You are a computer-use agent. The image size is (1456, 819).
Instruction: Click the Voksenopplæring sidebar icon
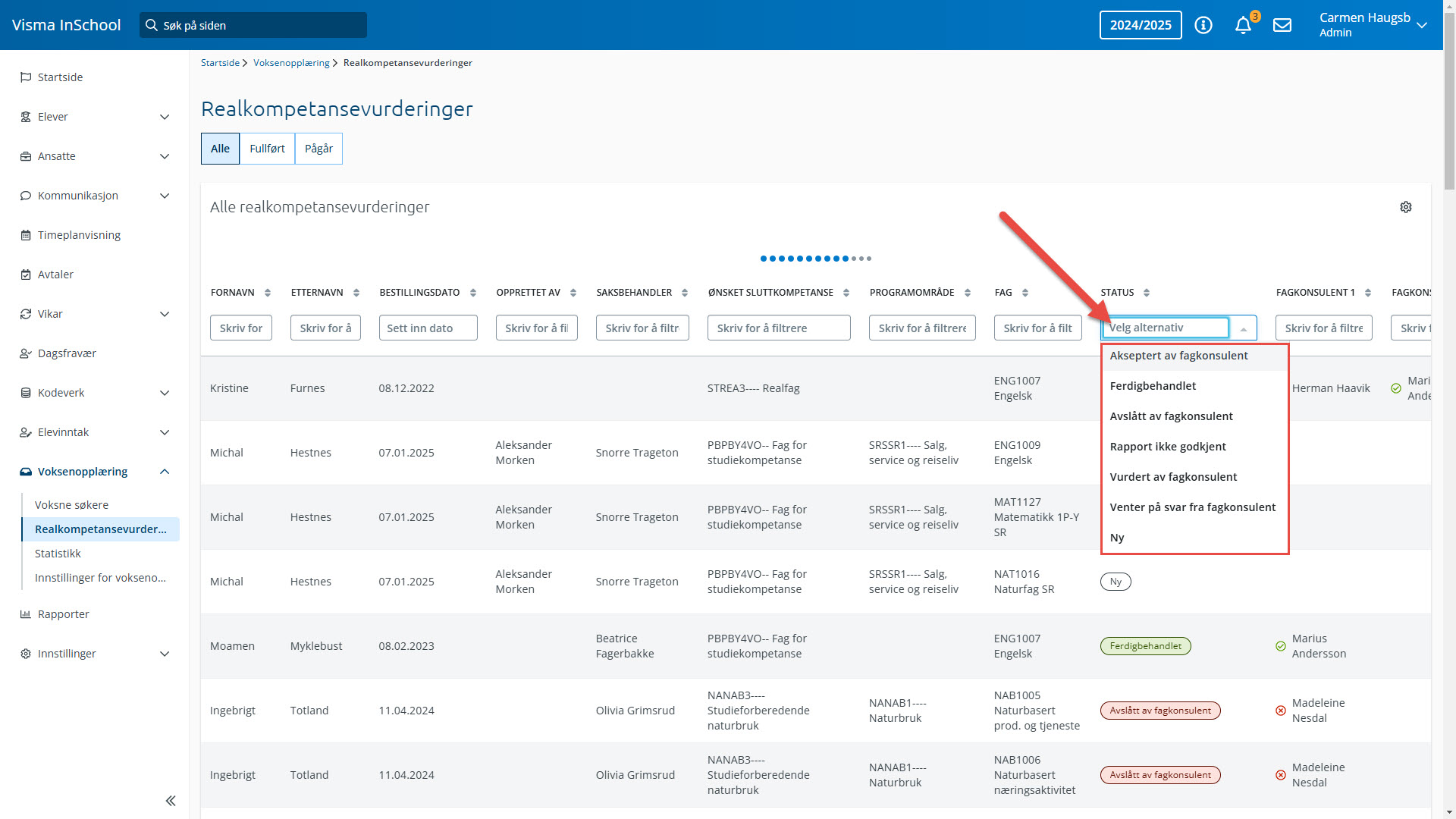click(26, 472)
